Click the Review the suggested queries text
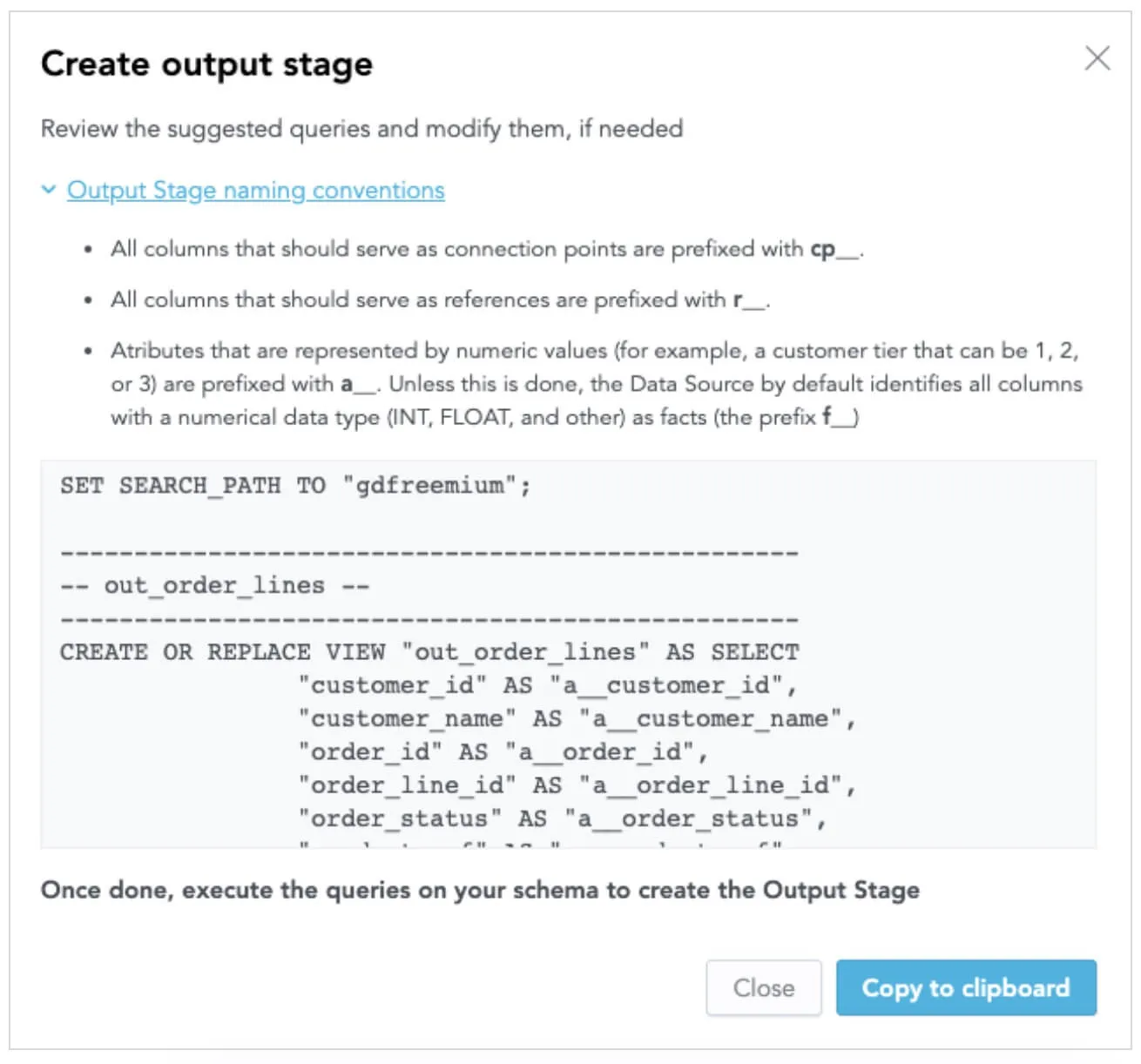Viewport: 1141px width, 1064px height. (x=361, y=129)
